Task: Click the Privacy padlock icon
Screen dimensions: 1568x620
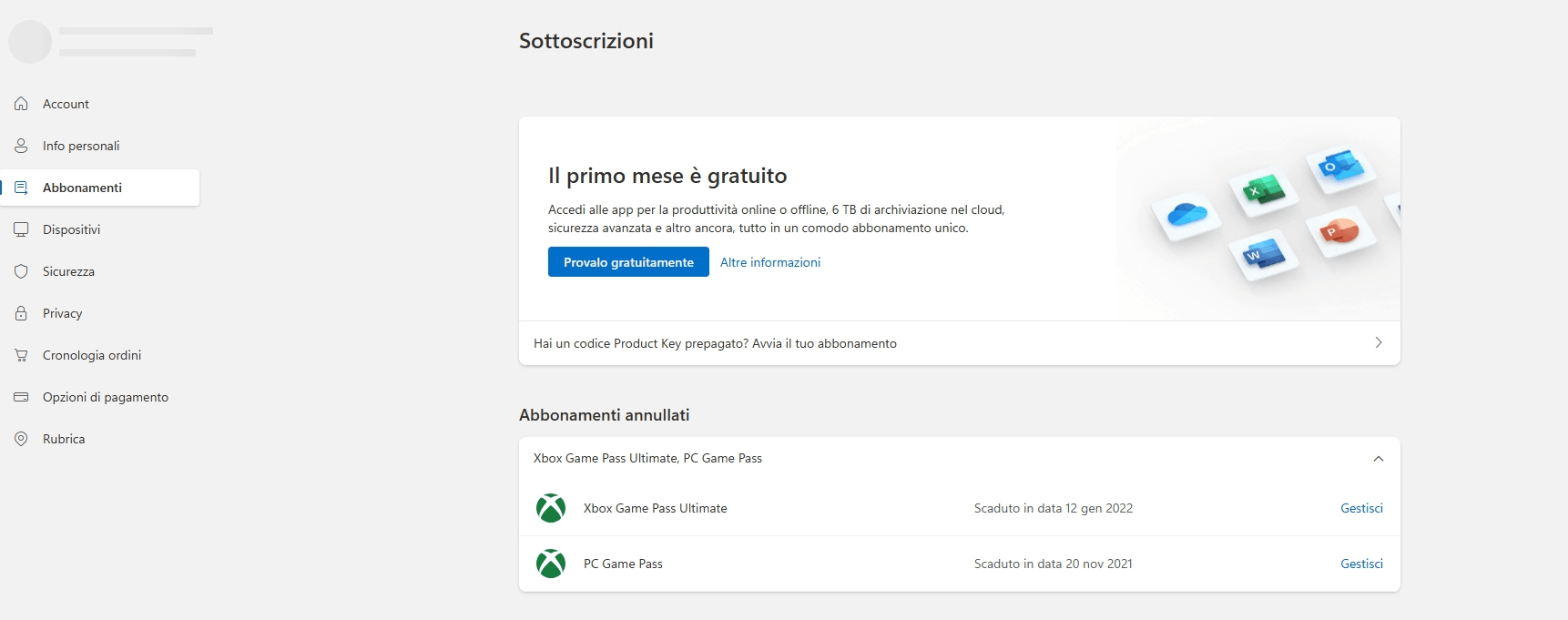Action: pos(21,313)
